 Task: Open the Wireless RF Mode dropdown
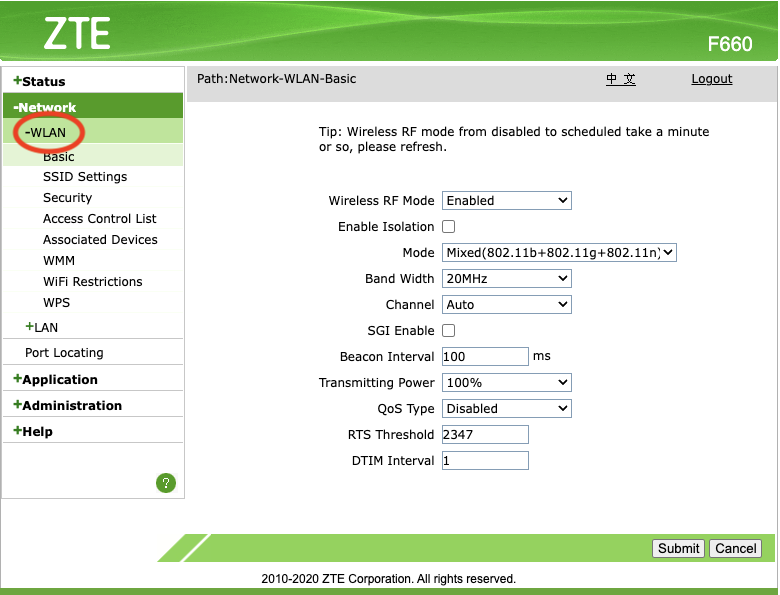pyautogui.click(x=506, y=200)
